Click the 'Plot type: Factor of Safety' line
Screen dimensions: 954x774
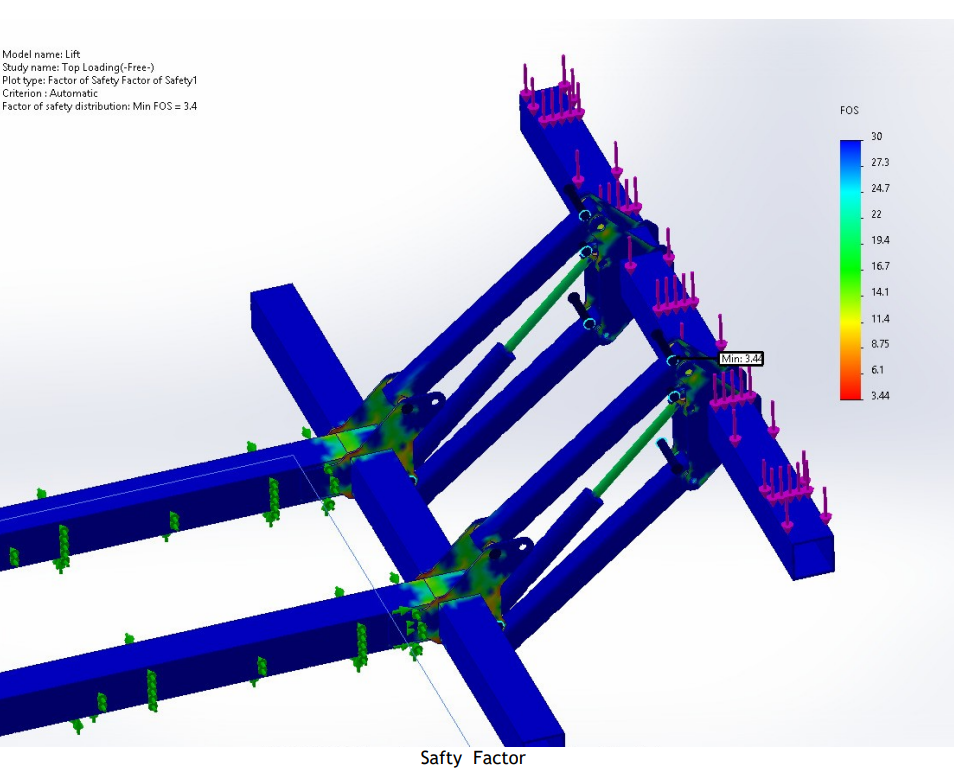(100, 80)
